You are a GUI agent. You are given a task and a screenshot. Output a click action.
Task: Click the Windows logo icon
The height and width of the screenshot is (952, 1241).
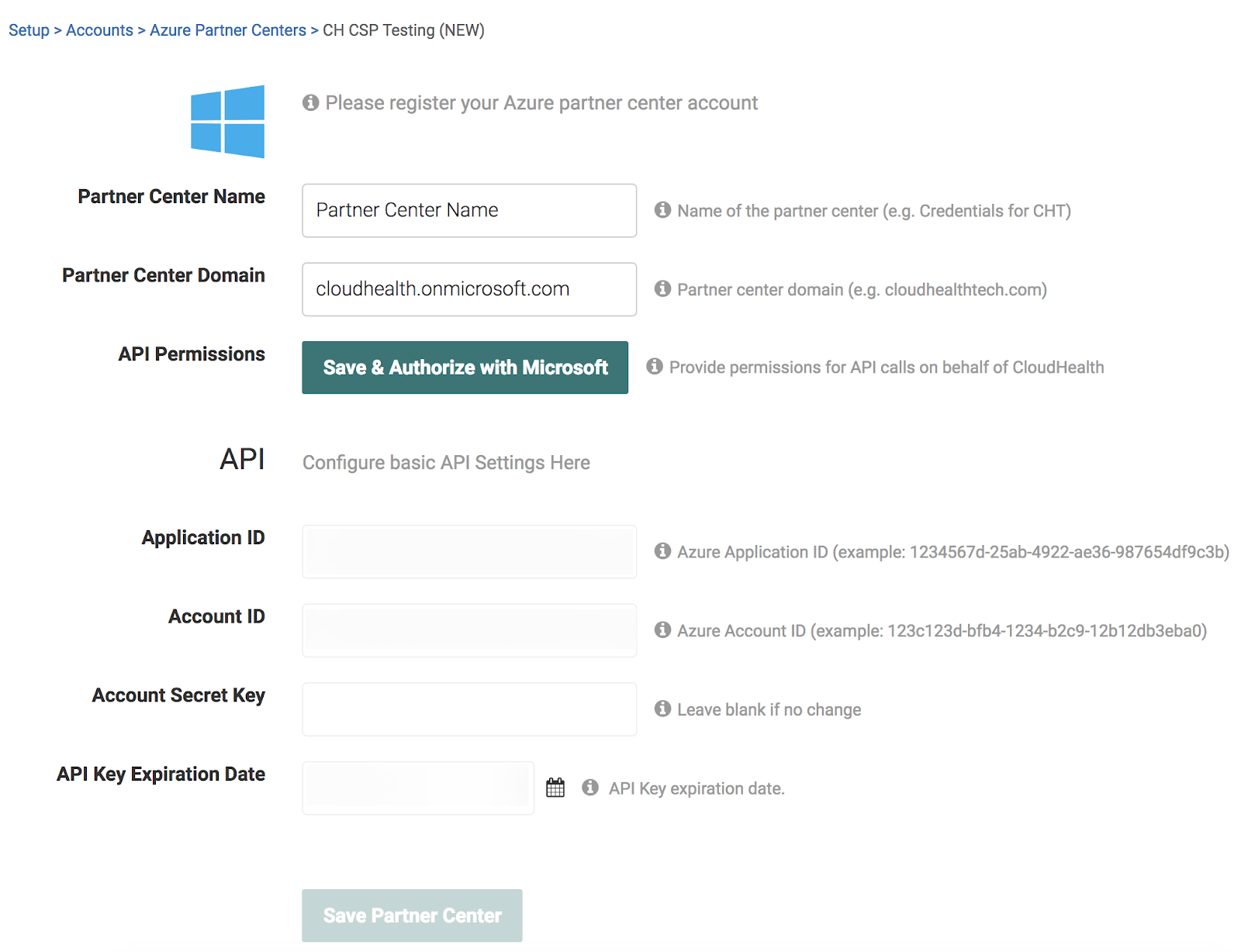pos(227,122)
